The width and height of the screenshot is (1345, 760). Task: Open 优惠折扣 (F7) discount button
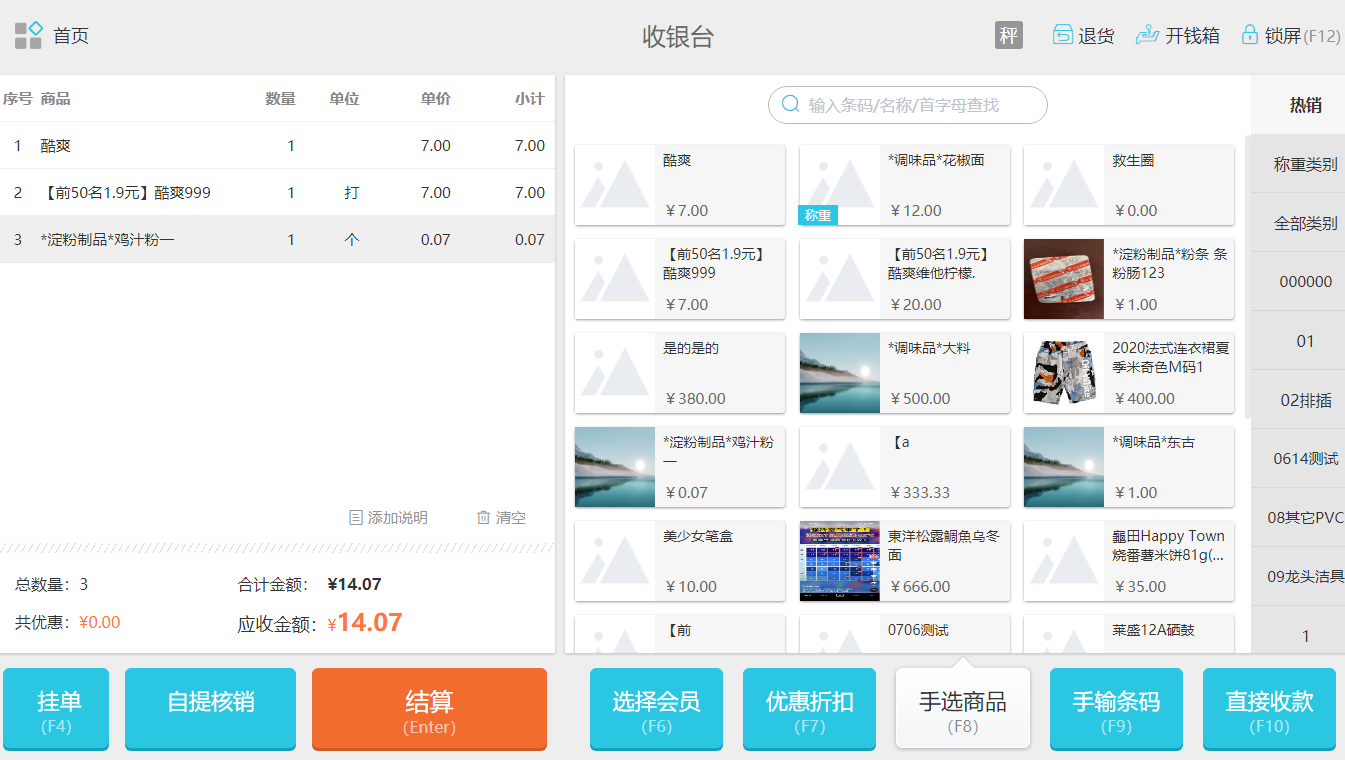click(x=809, y=709)
